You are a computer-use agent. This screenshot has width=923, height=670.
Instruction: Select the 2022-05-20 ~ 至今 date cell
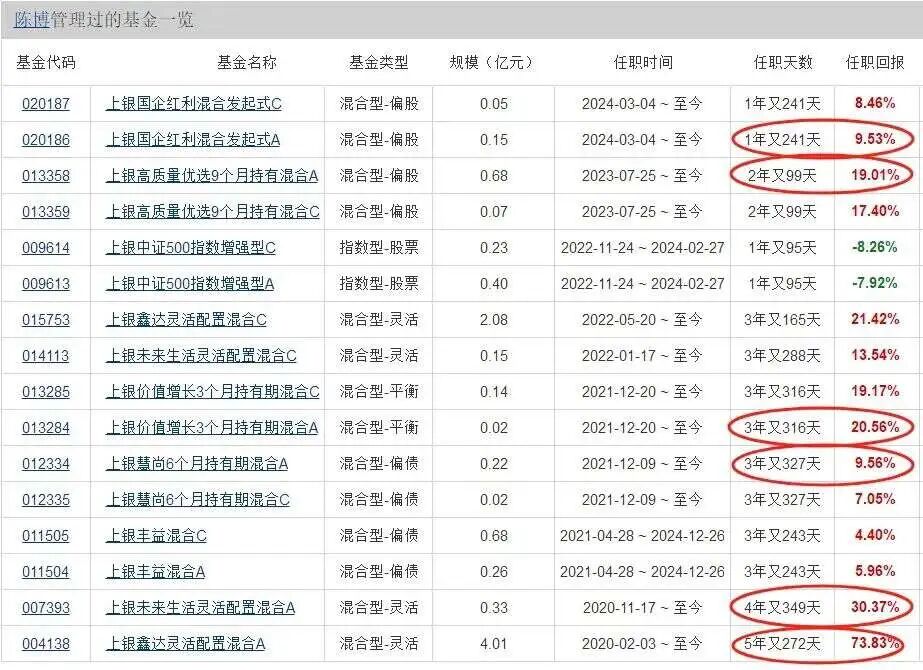click(x=642, y=320)
